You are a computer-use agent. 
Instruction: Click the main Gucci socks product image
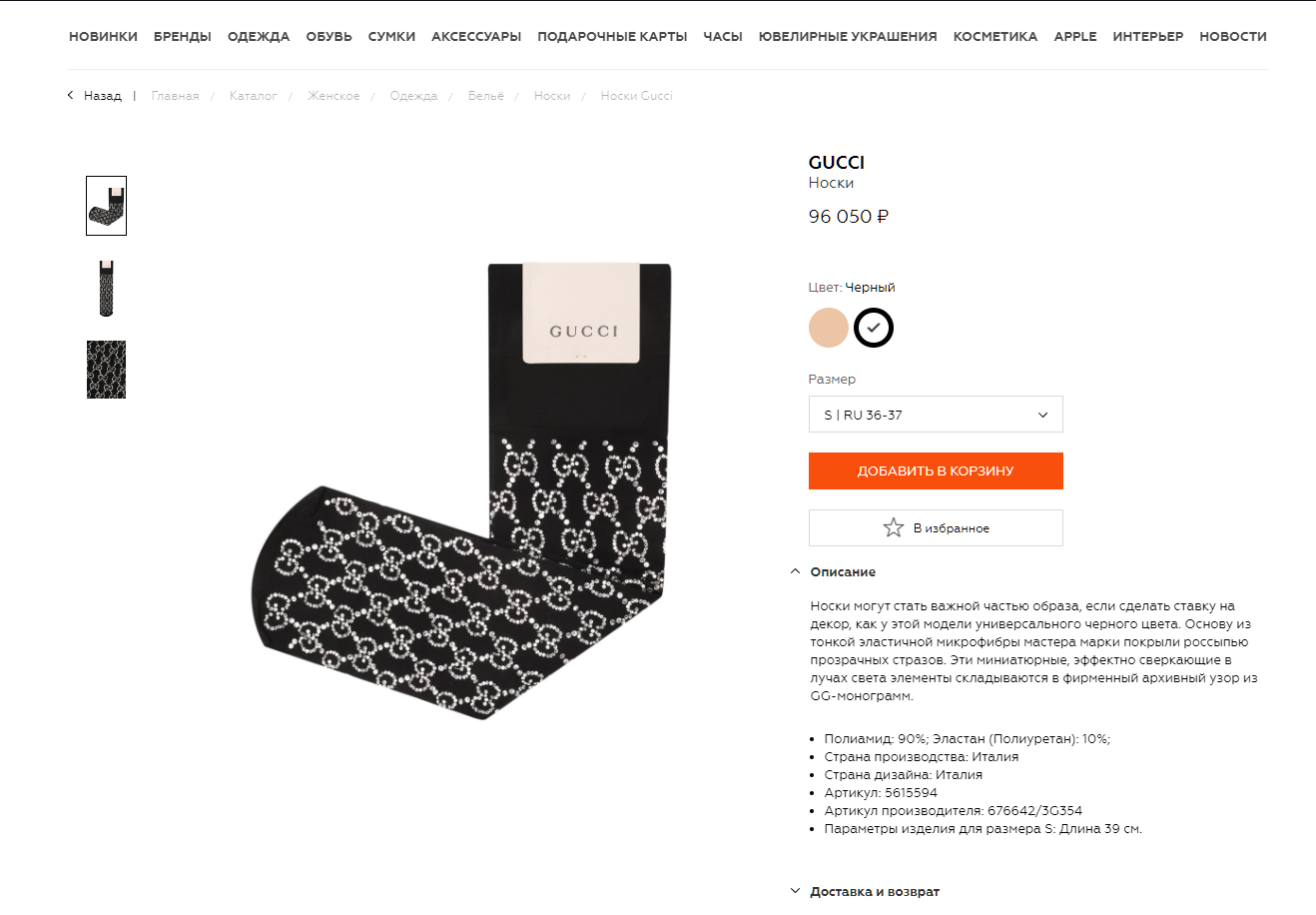tap(461, 489)
